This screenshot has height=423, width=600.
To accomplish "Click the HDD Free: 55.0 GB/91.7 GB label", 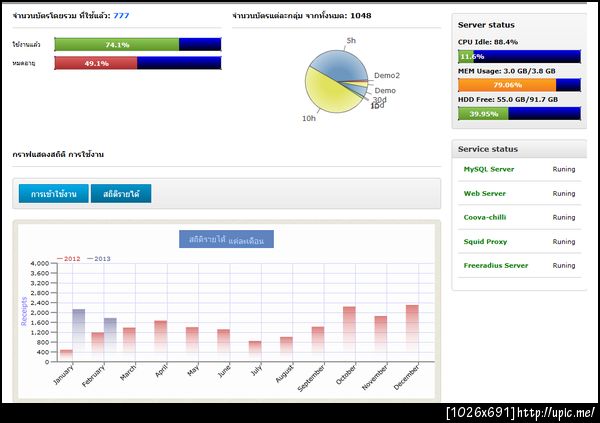I will (508, 99).
